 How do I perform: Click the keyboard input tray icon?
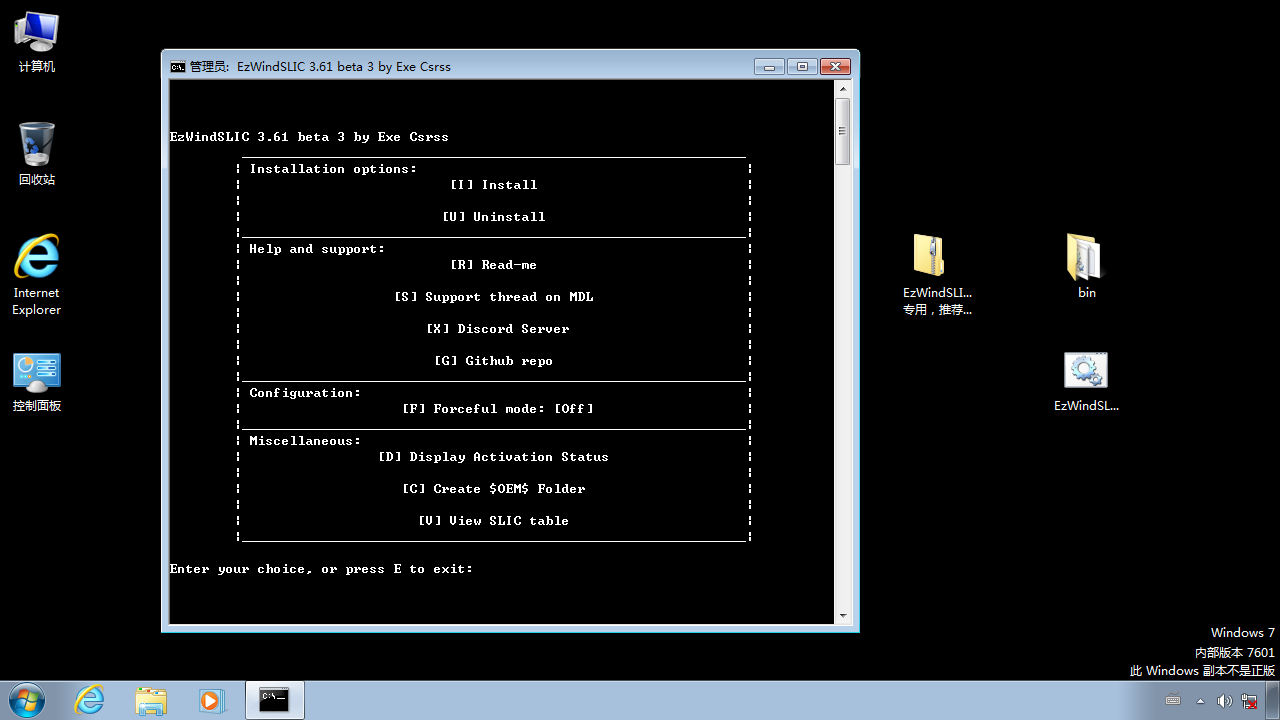click(x=1173, y=700)
